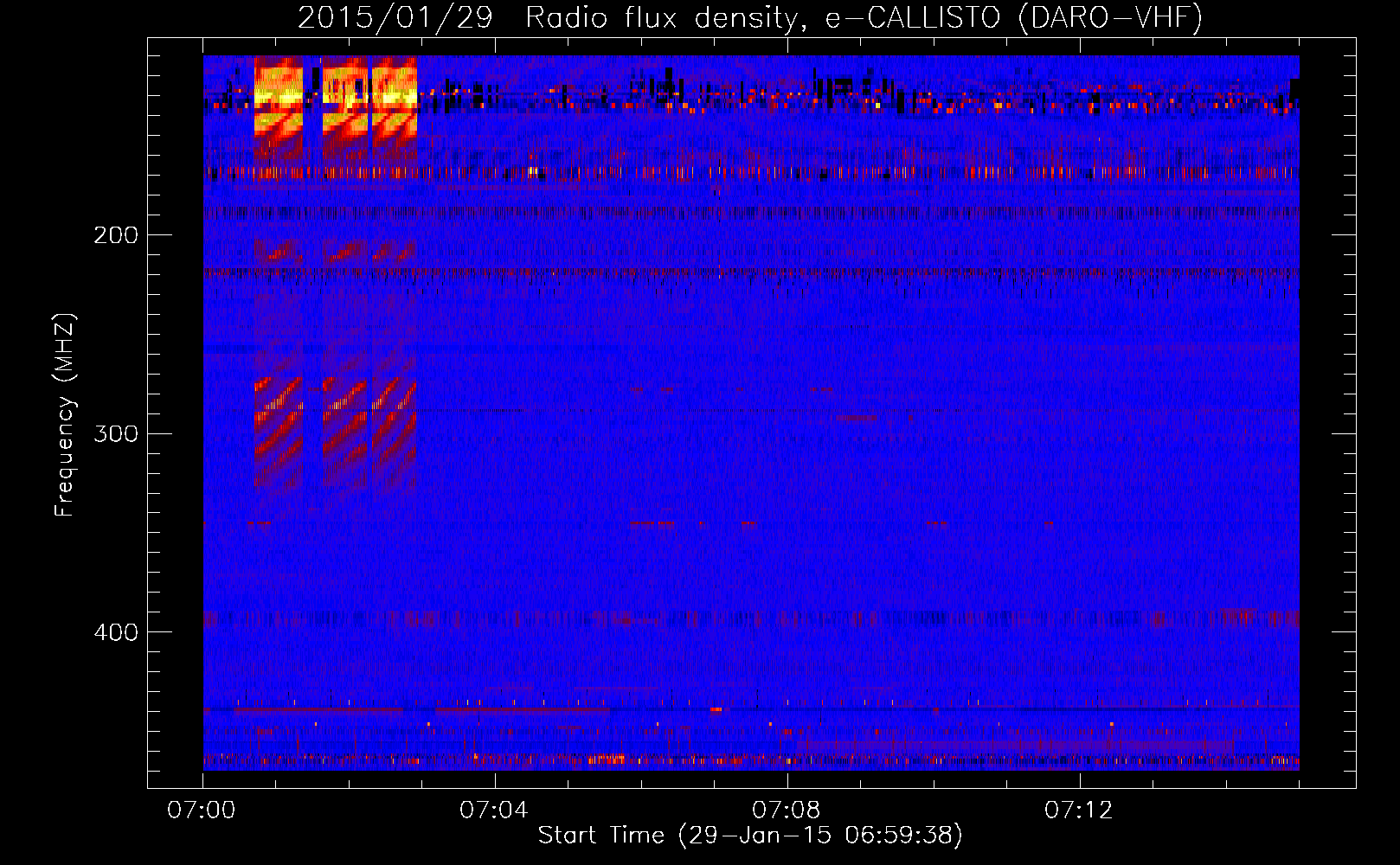Select the 07:08 time tick label
The image size is (1400, 865).
pyautogui.click(x=787, y=811)
